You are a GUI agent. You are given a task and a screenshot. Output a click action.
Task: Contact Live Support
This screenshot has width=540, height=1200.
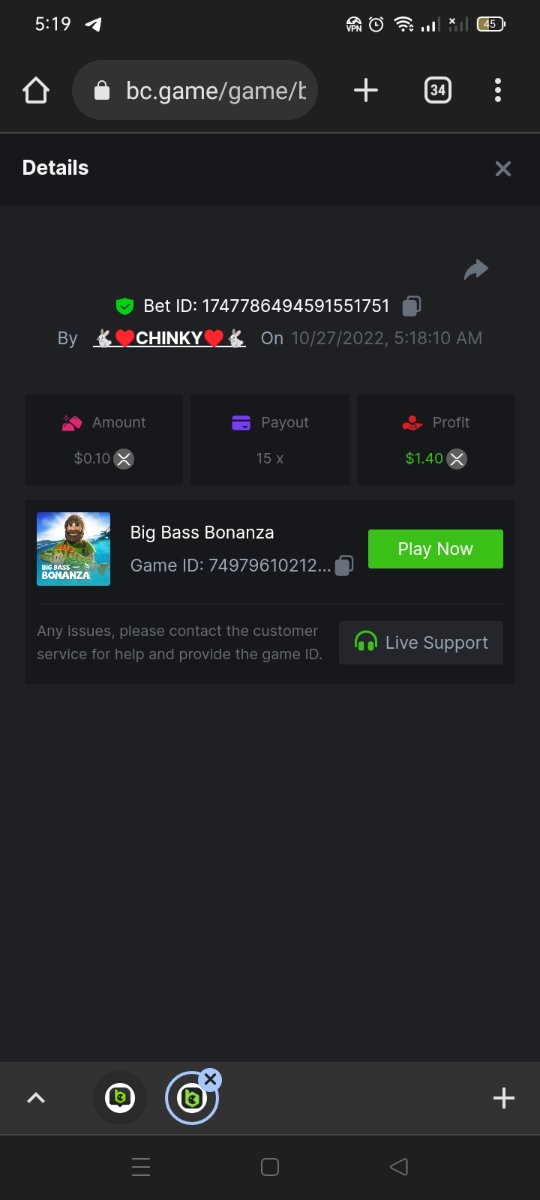(421, 643)
